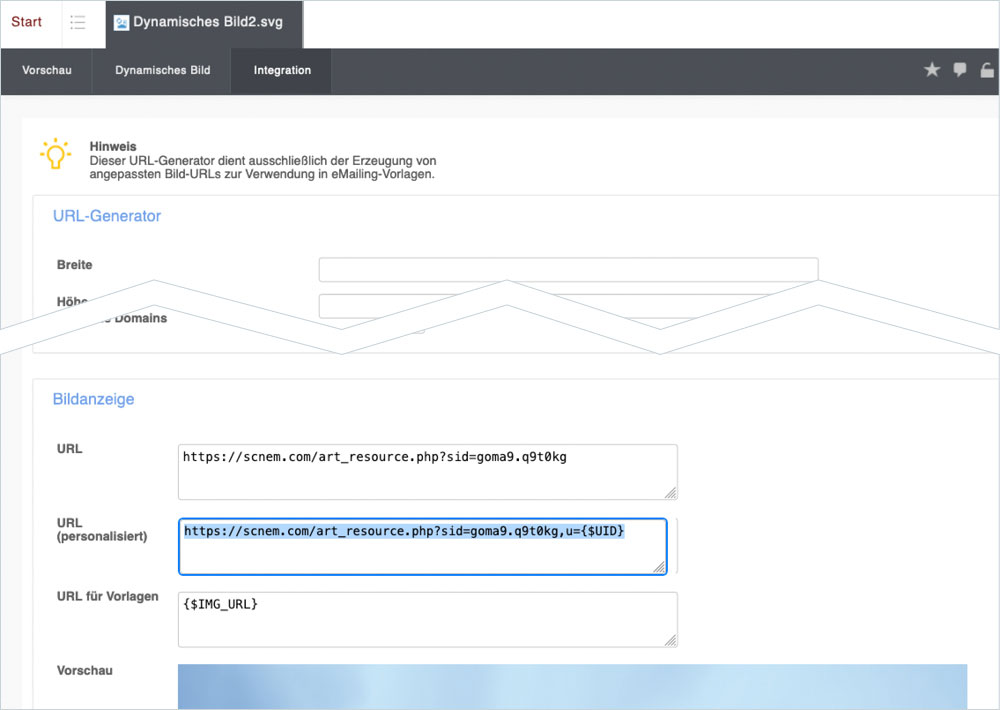Switch to the Vorschau tab
This screenshot has width=1000, height=710.
47,71
